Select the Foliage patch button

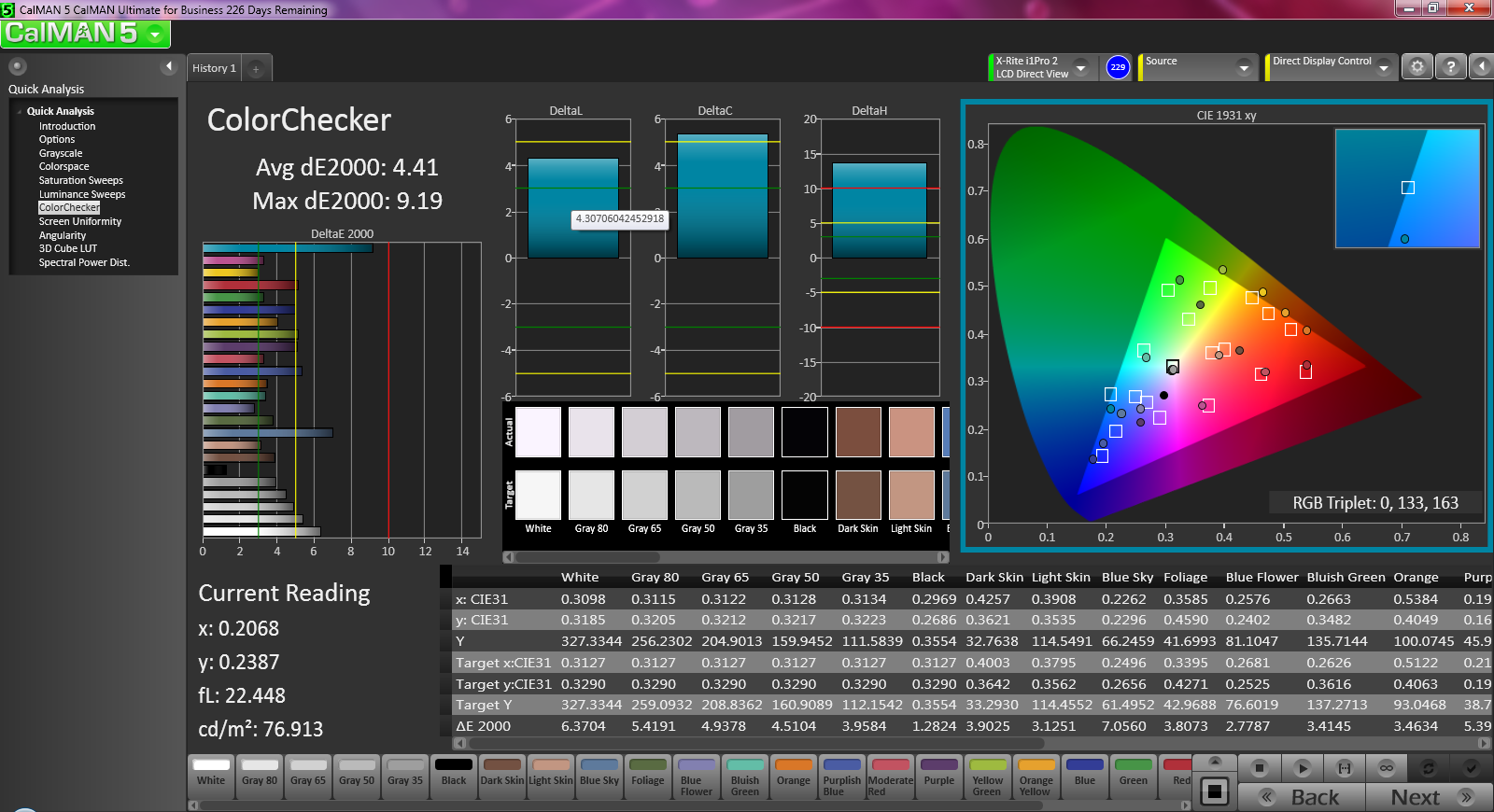tap(648, 777)
